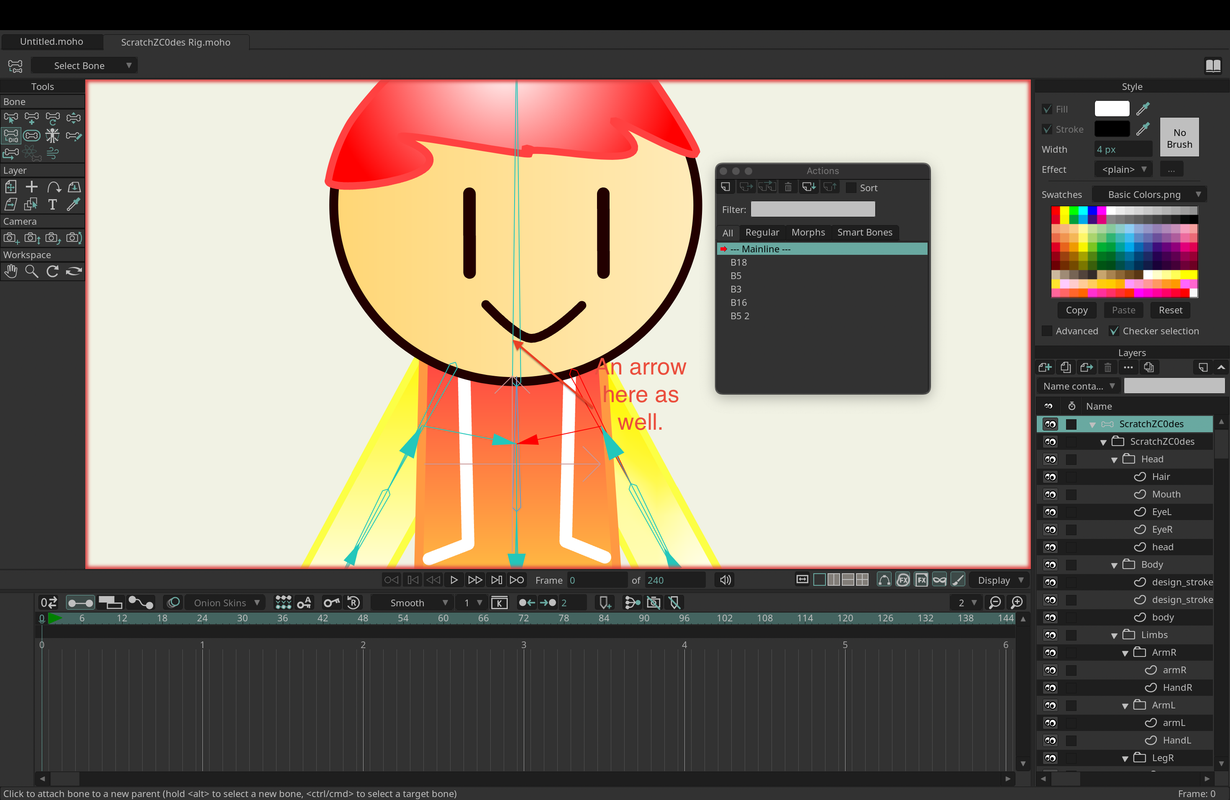
Task: Open the Basic Colors.png swatches dropdown
Action: [1149, 194]
